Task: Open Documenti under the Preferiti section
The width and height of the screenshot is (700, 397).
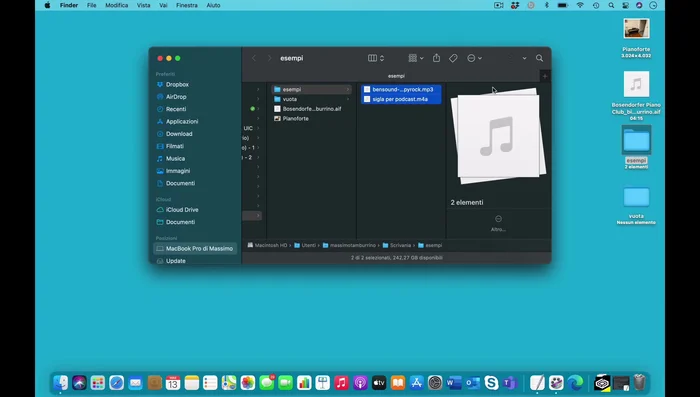Action: click(180, 183)
